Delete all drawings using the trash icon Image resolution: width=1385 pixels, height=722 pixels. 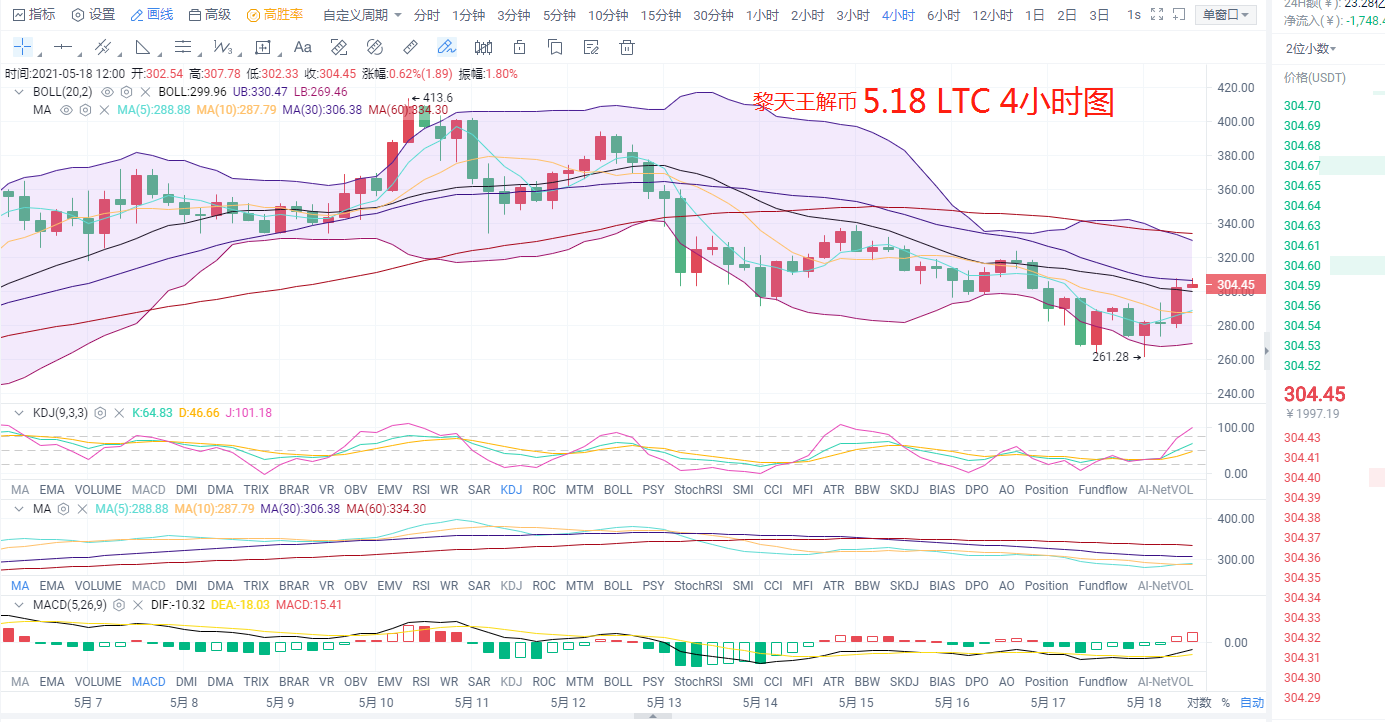[625, 47]
